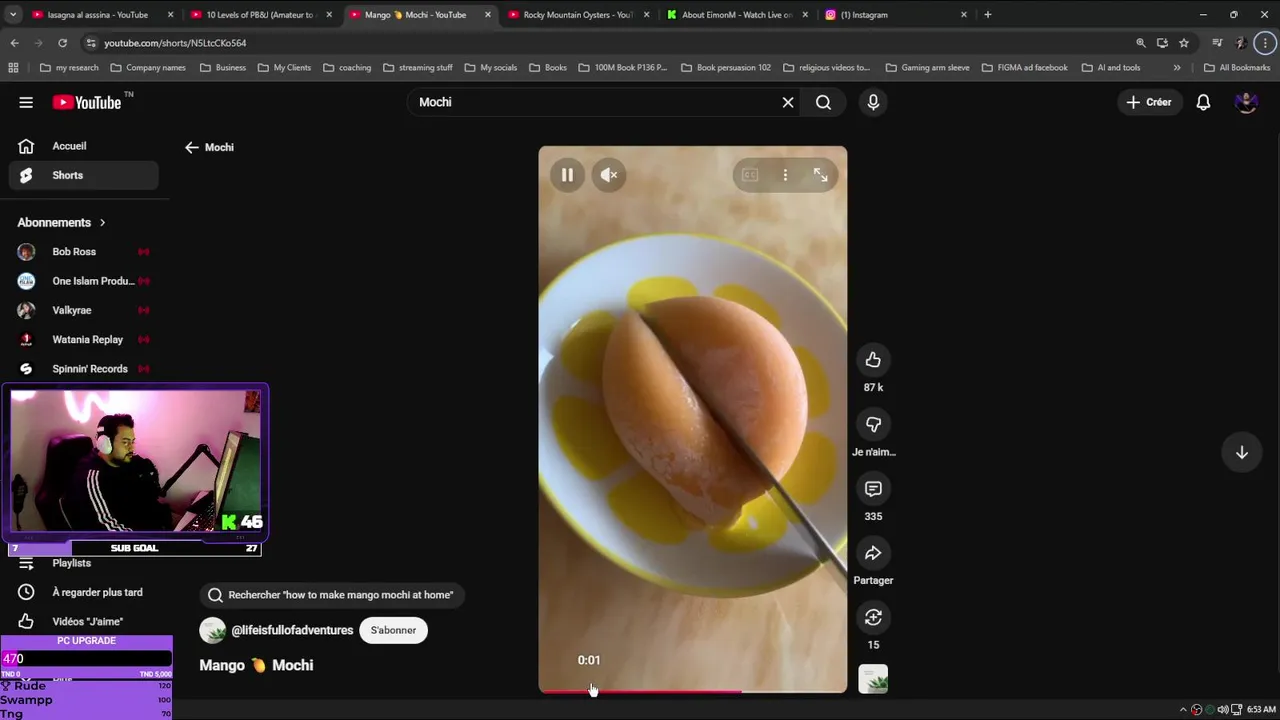Clear the Mochi search text
The width and height of the screenshot is (1280, 720).
[x=788, y=102]
